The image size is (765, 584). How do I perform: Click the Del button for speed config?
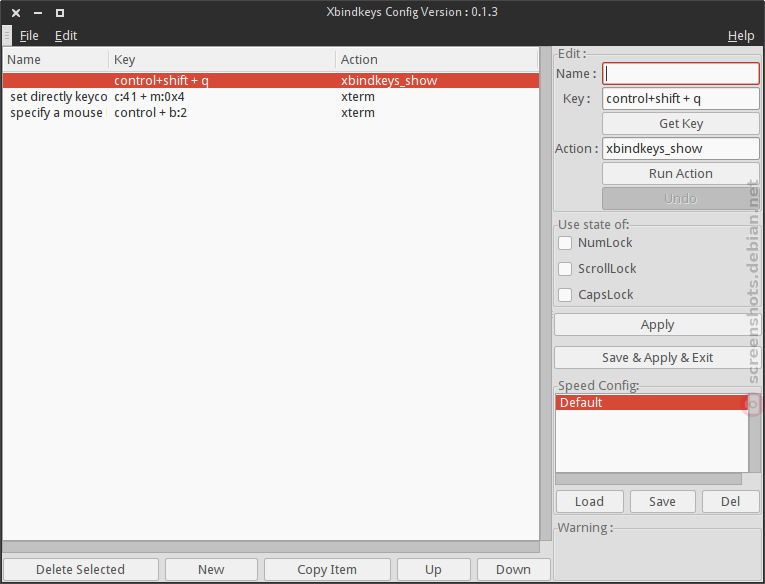click(730, 502)
